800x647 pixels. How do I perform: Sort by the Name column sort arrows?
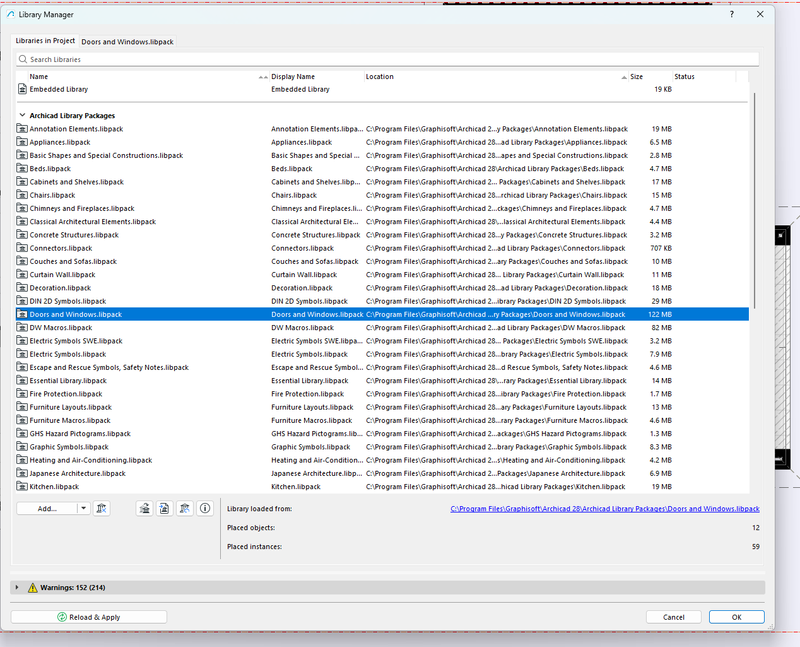(x=263, y=77)
